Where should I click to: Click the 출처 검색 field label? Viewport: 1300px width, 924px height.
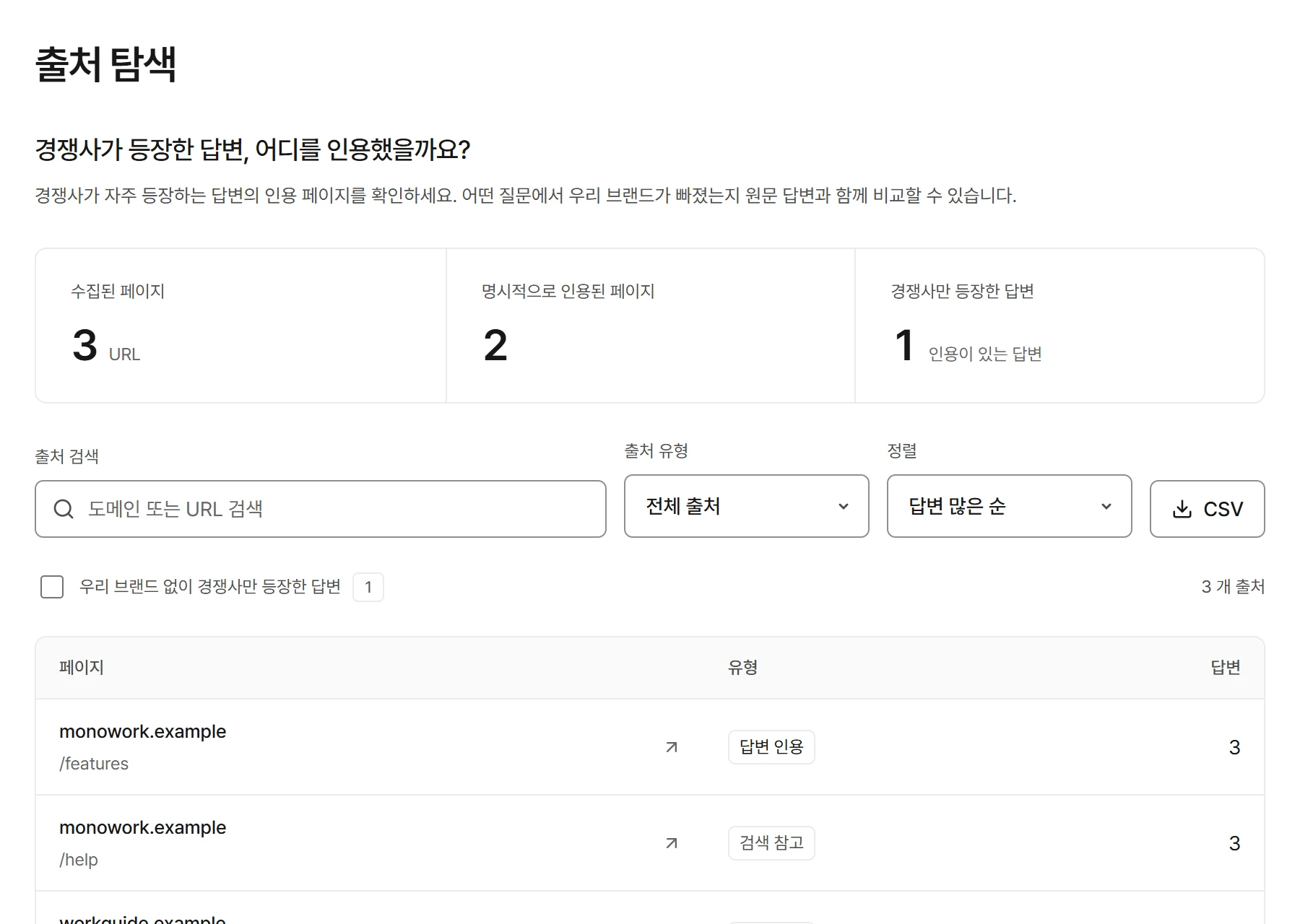tap(67, 456)
